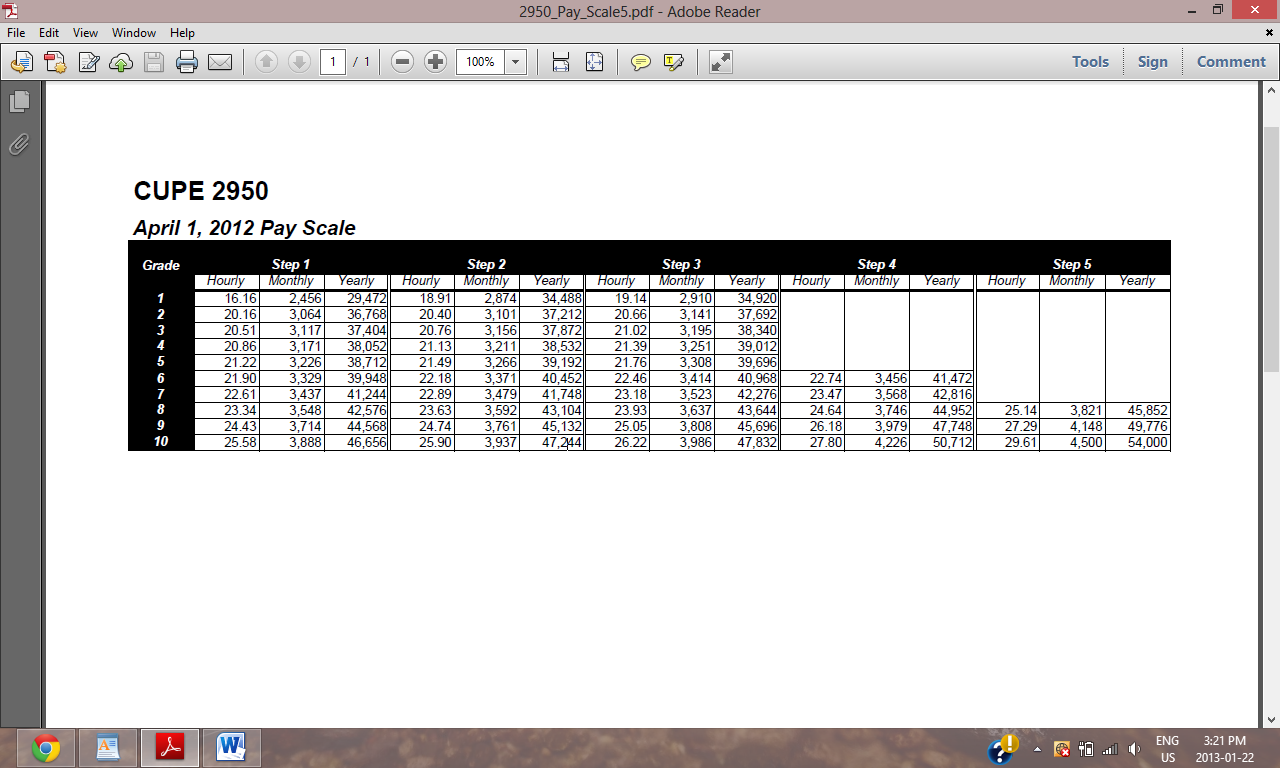This screenshot has width=1280, height=768.
Task: Open the Help menu
Action: click(182, 33)
